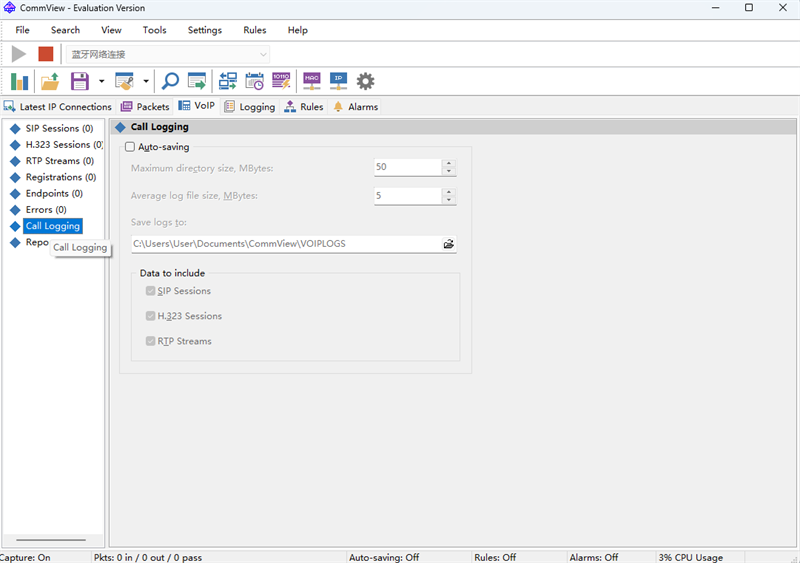Image resolution: width=800 pixels, height=563 pixels.
Task: Increase maximum directory size with up arrow
Action: (x=449, y=163)
